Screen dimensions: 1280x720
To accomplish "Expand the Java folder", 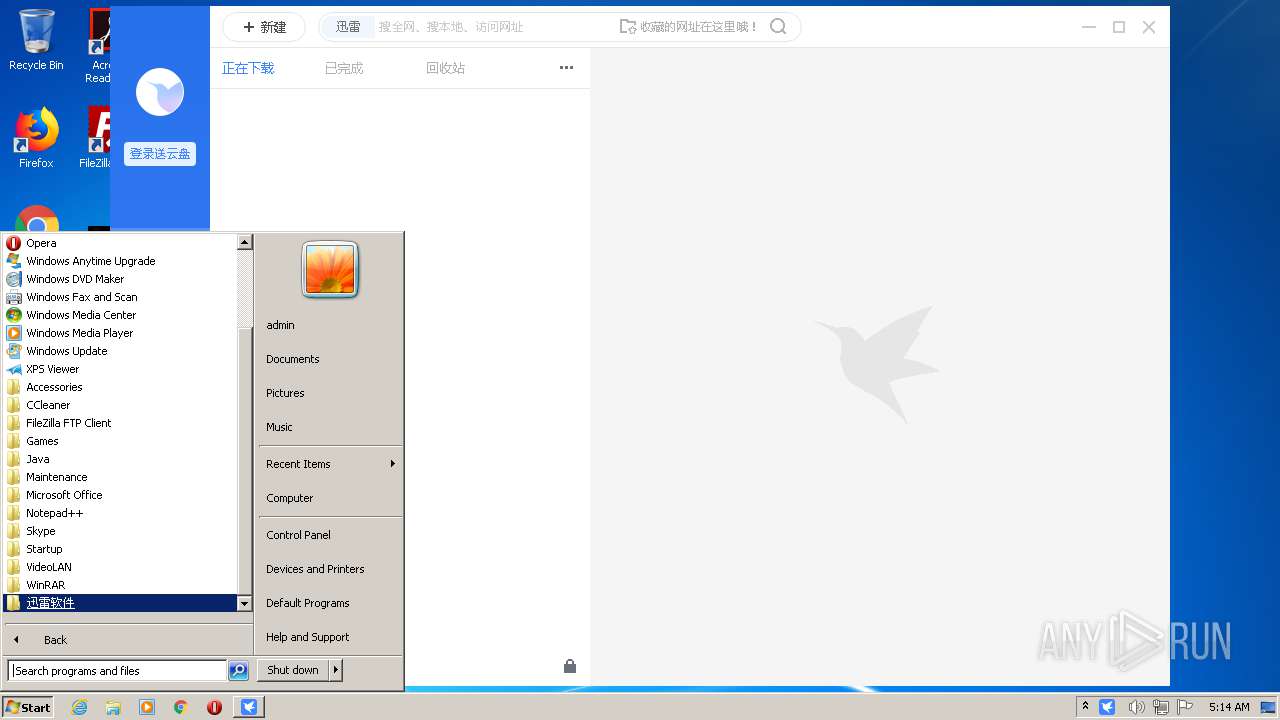I will (x=120, y=459).
